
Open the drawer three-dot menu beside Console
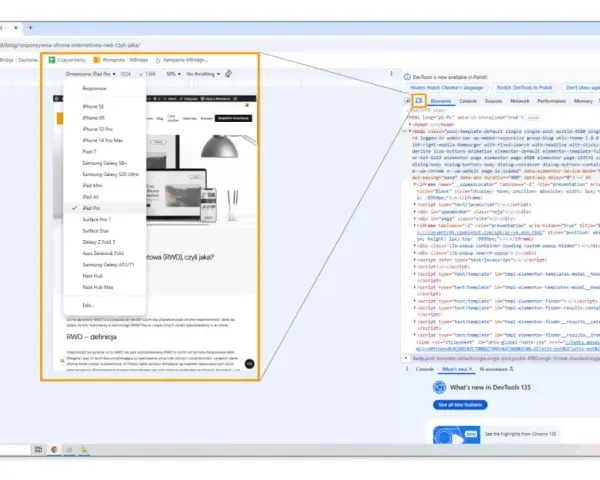click(407, 369)
